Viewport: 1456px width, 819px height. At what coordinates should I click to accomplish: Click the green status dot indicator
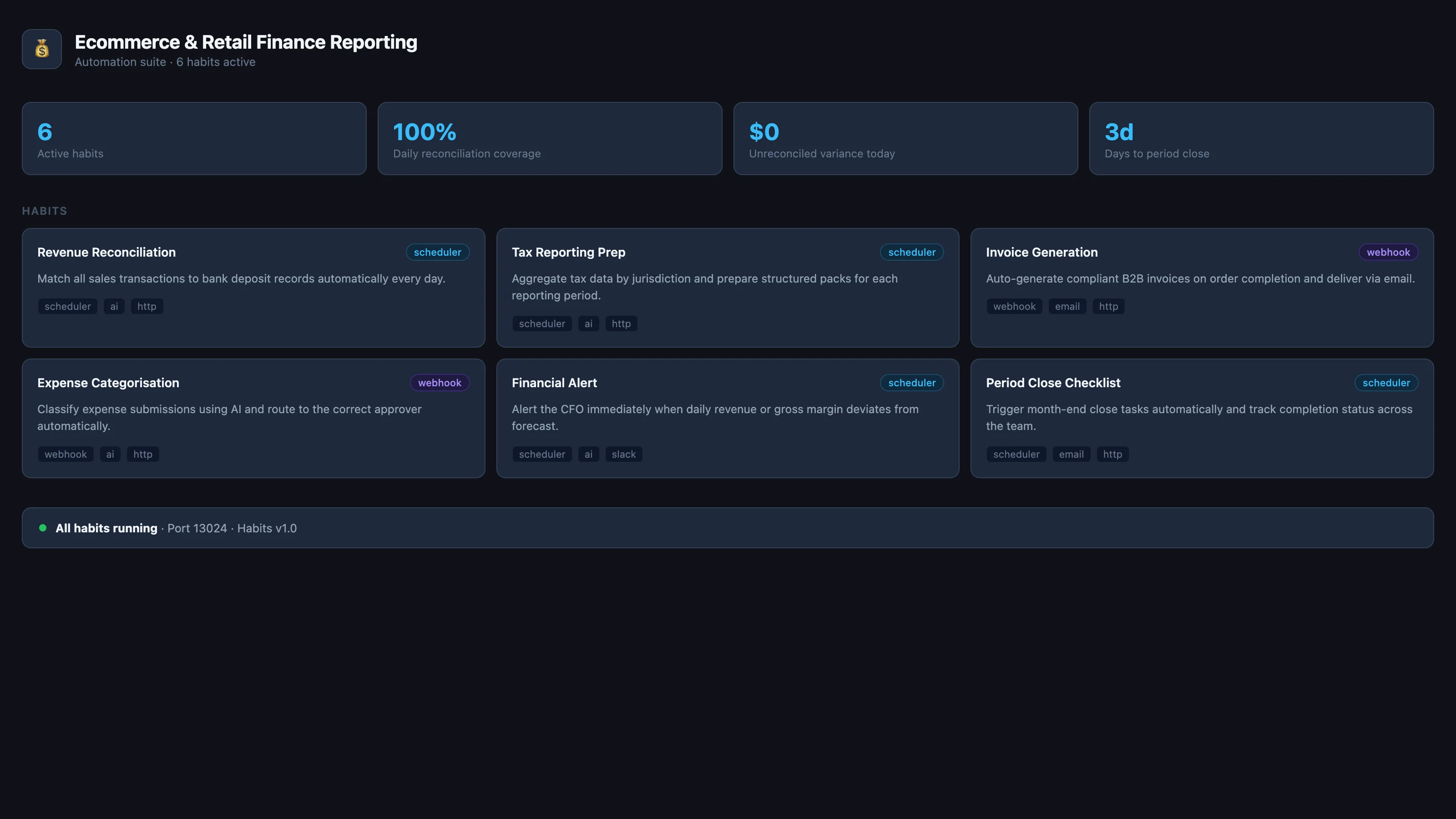(x=42, y=528)
